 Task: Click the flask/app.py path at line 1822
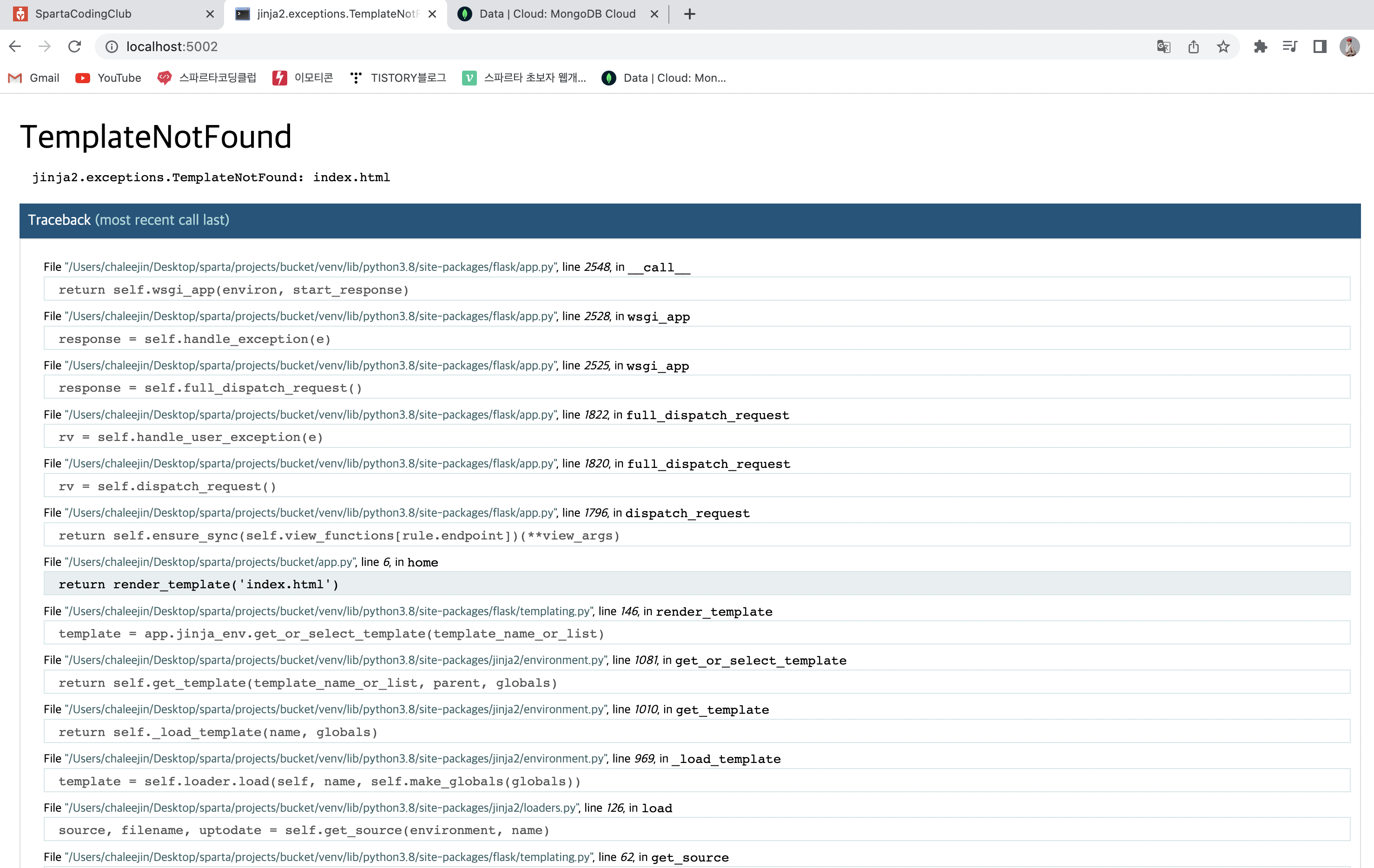[311, 414]
